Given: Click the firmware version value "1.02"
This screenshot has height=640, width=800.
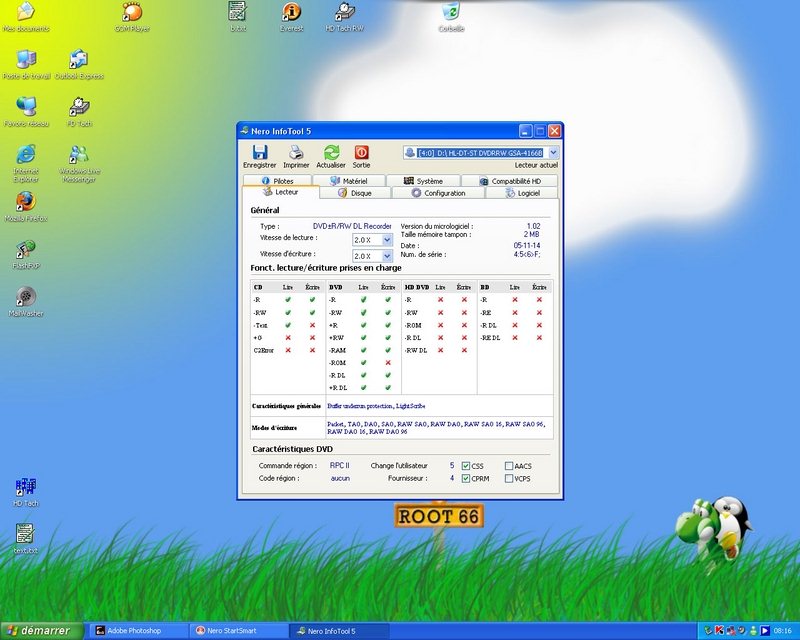Looking at the screenshot, I should pos(533,226).
